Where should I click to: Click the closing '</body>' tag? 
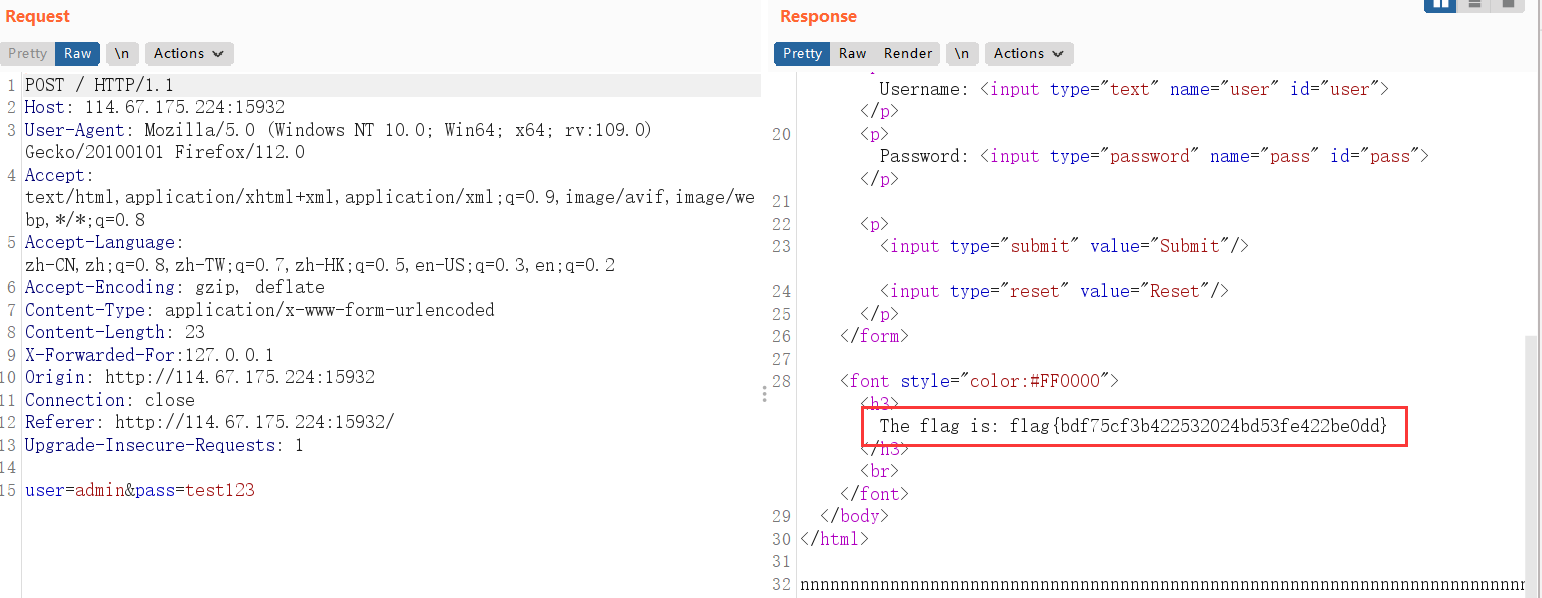coord(854,516)
